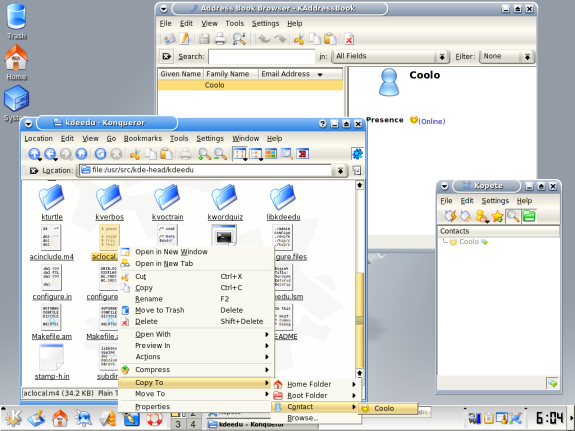This screenshot has width=575, height=431.
Task: Expand the Open With submenu
Action: coord(196,334)
